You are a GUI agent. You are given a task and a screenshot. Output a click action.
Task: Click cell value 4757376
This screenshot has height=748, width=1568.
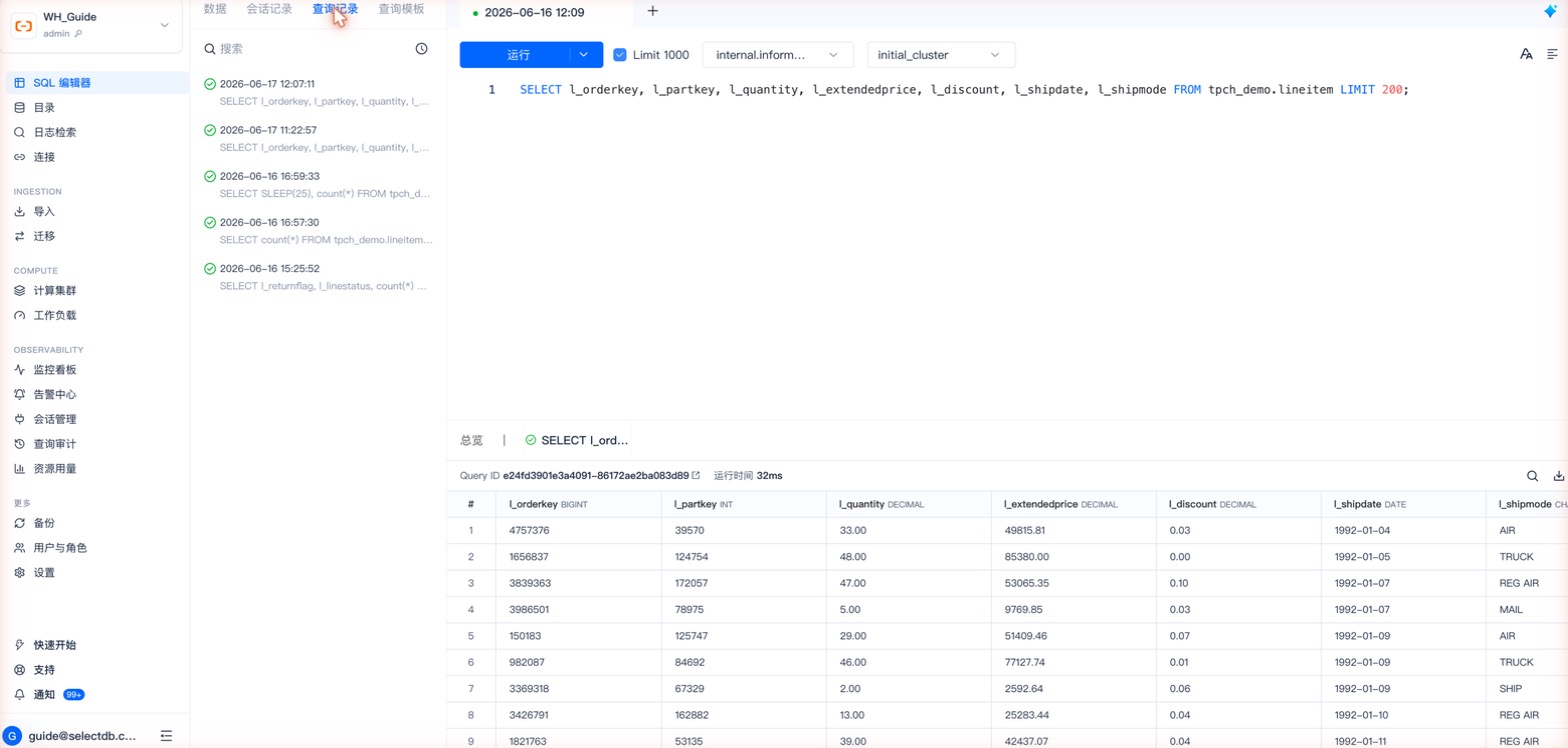point(529,530)
